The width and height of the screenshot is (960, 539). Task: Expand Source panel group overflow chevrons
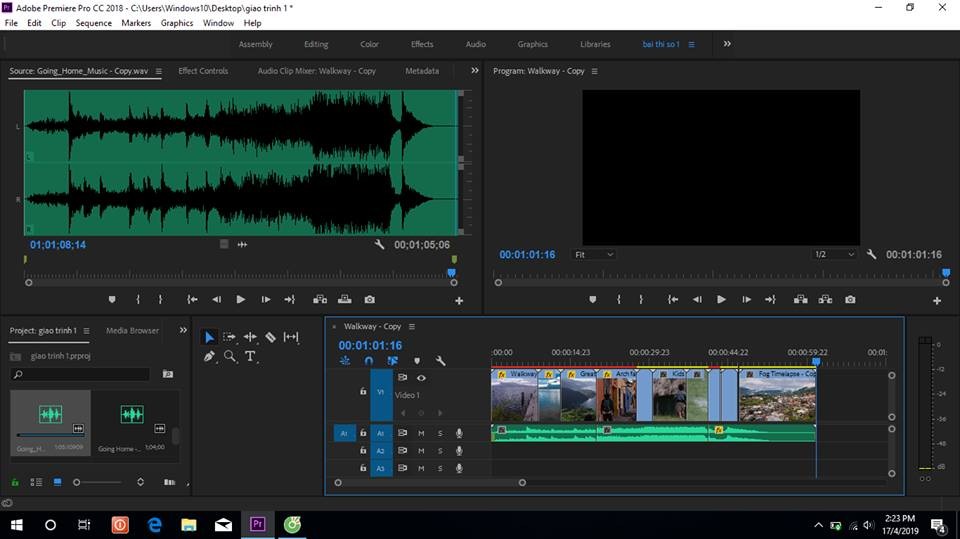click(474, 70)
